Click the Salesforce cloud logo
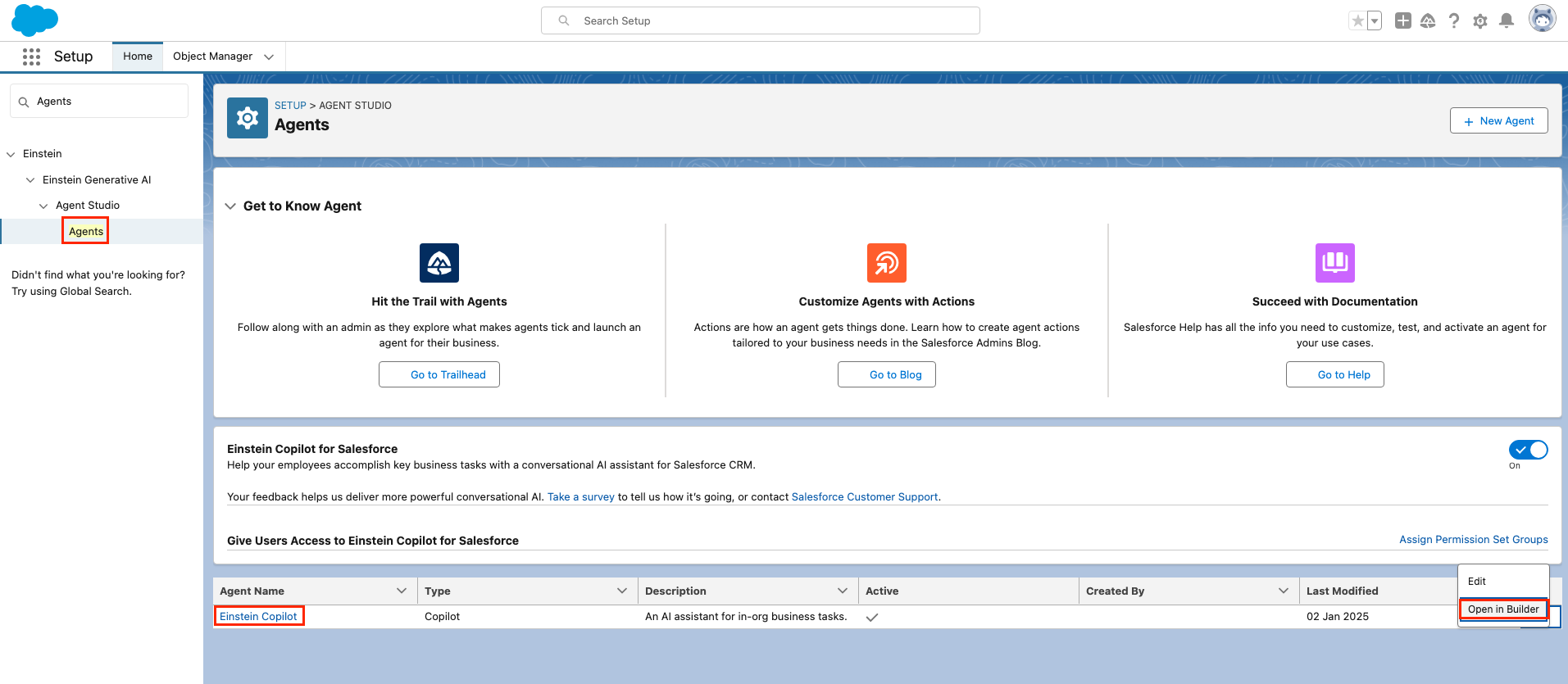 [x=34, y=20]
